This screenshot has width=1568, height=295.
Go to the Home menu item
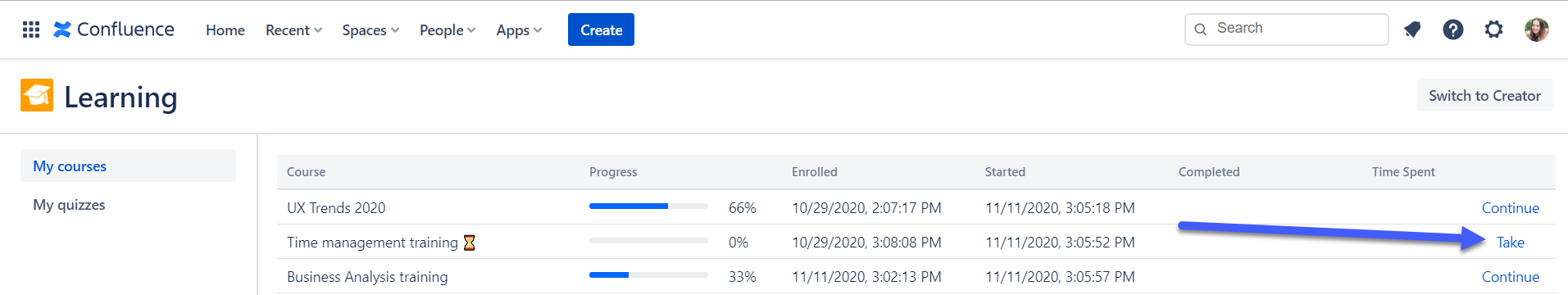tap(225, 30)
